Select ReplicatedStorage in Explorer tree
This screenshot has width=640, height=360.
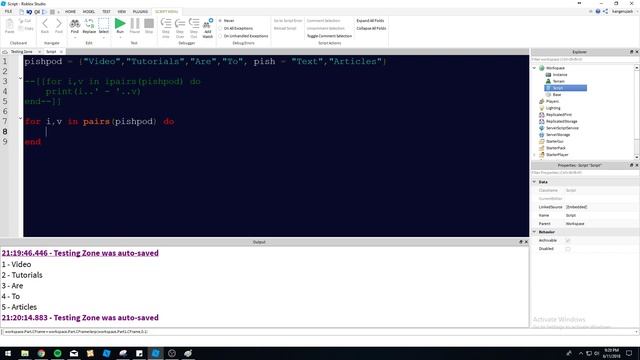[561, 122]
